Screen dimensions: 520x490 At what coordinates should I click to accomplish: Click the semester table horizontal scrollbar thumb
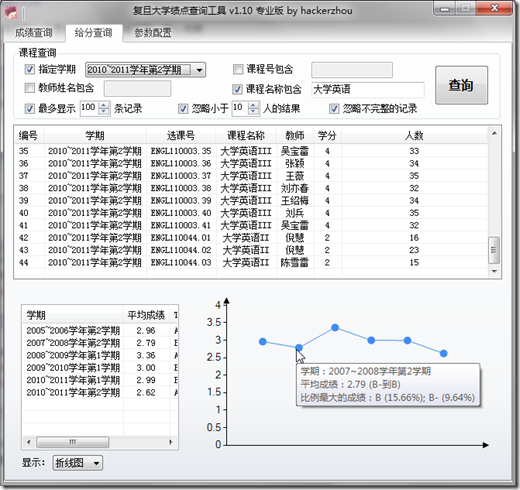click(x=73, y=442)
